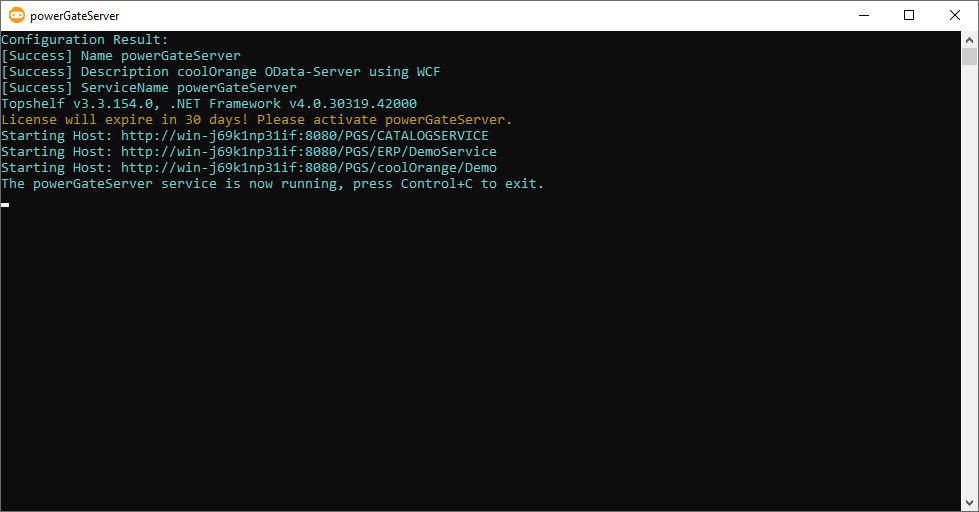Click the "Configuration Result:" line
This screenshot has height=512, width=979.
85,40
